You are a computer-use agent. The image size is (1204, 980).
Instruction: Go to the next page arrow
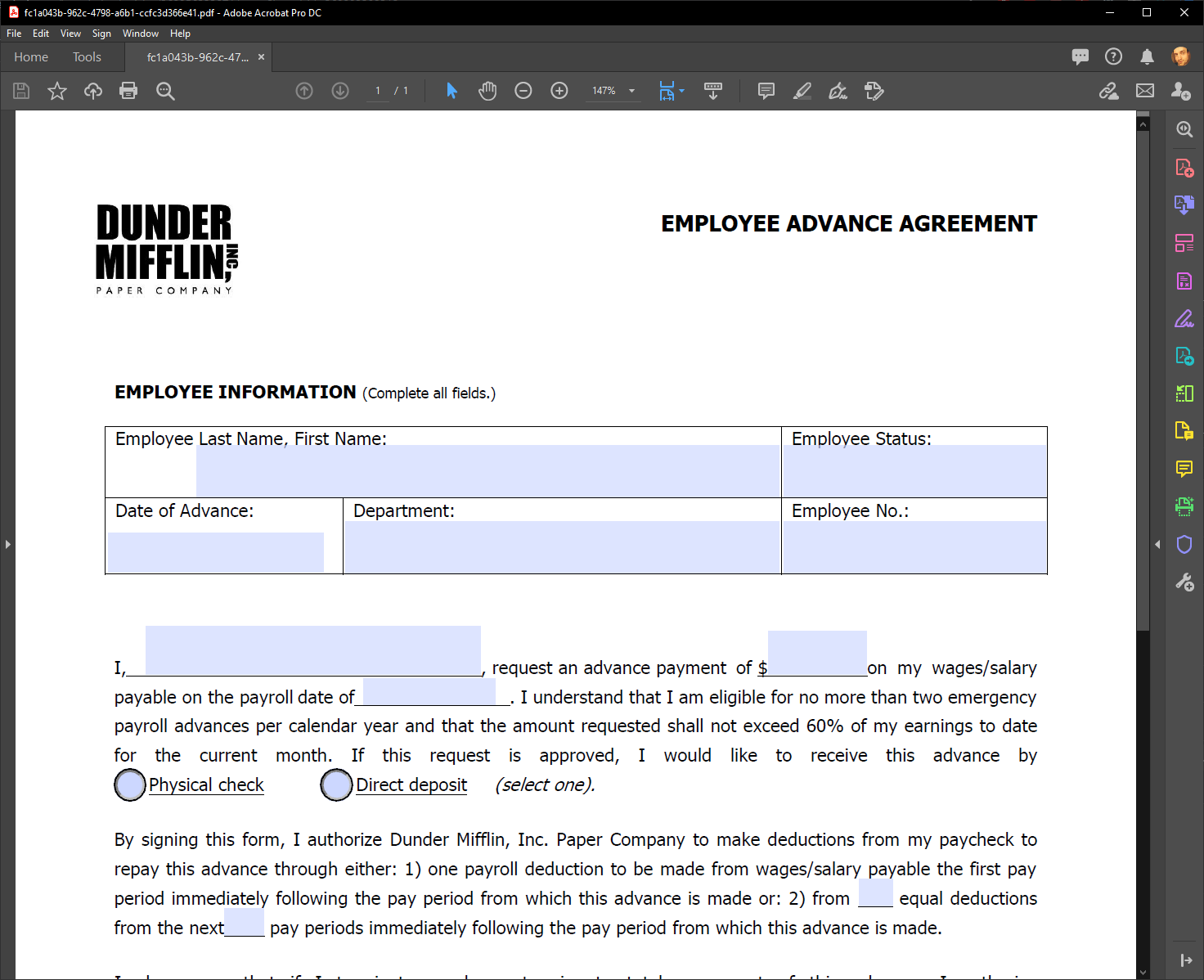pos(340,91)
